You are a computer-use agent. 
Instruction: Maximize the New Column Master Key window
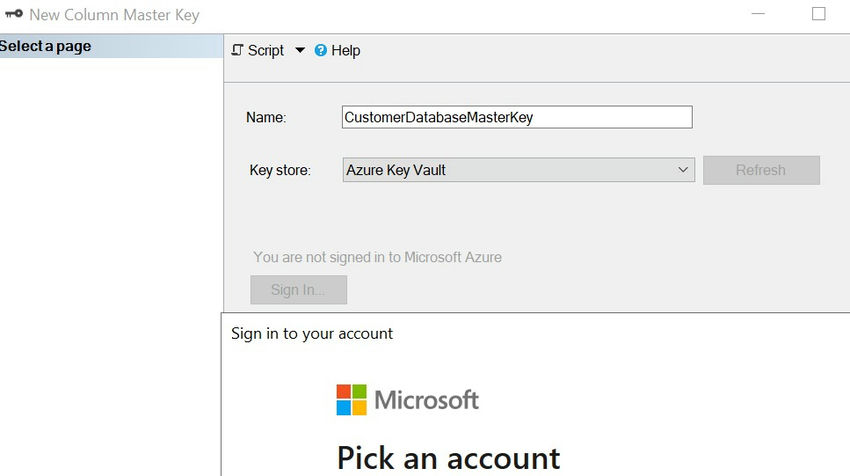[x=819, y=14]
